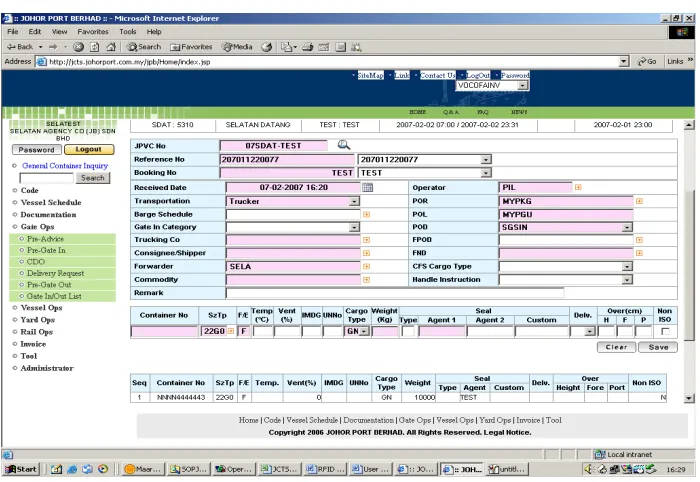The image size is (700, 482).
Task: Click the browser Home toolbar icon
Action: click(x=111, y=47)
